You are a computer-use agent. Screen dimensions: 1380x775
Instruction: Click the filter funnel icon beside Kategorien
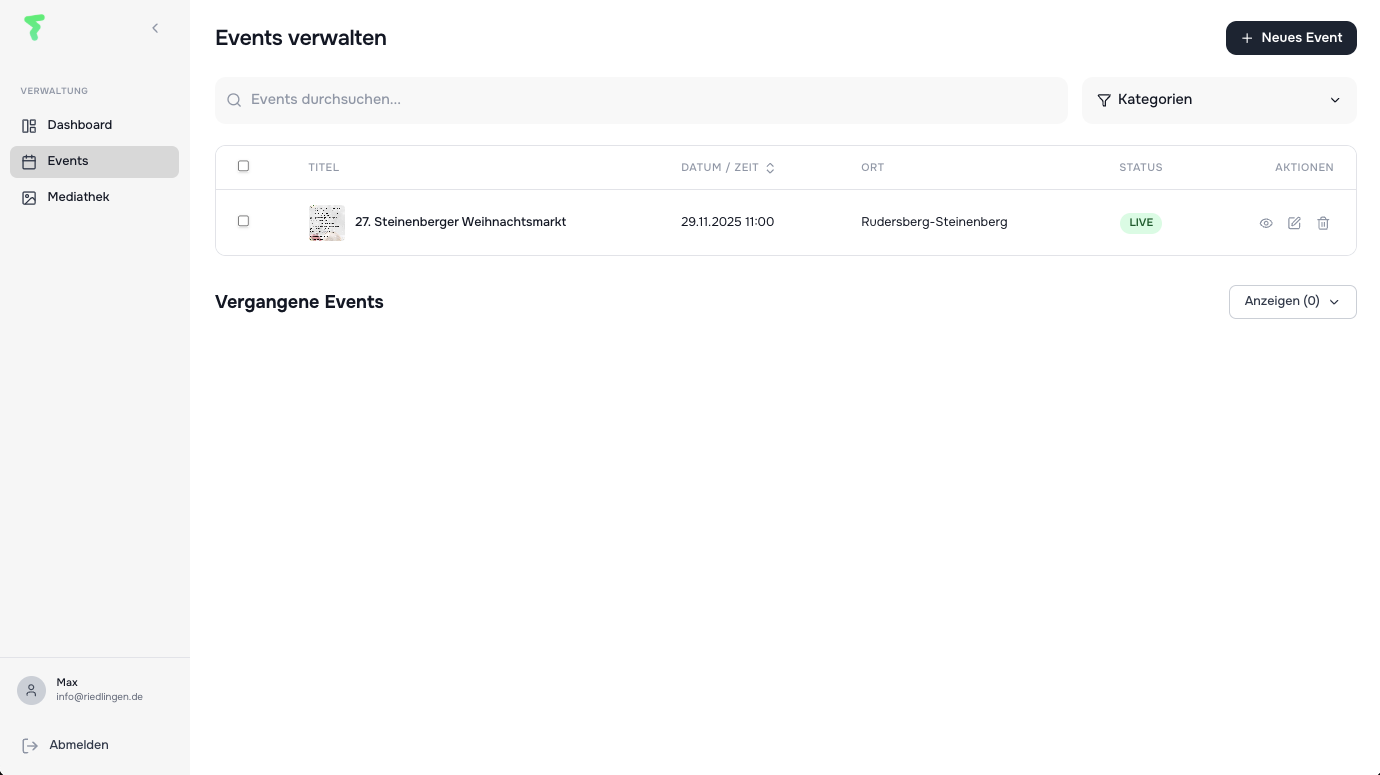1104,100
